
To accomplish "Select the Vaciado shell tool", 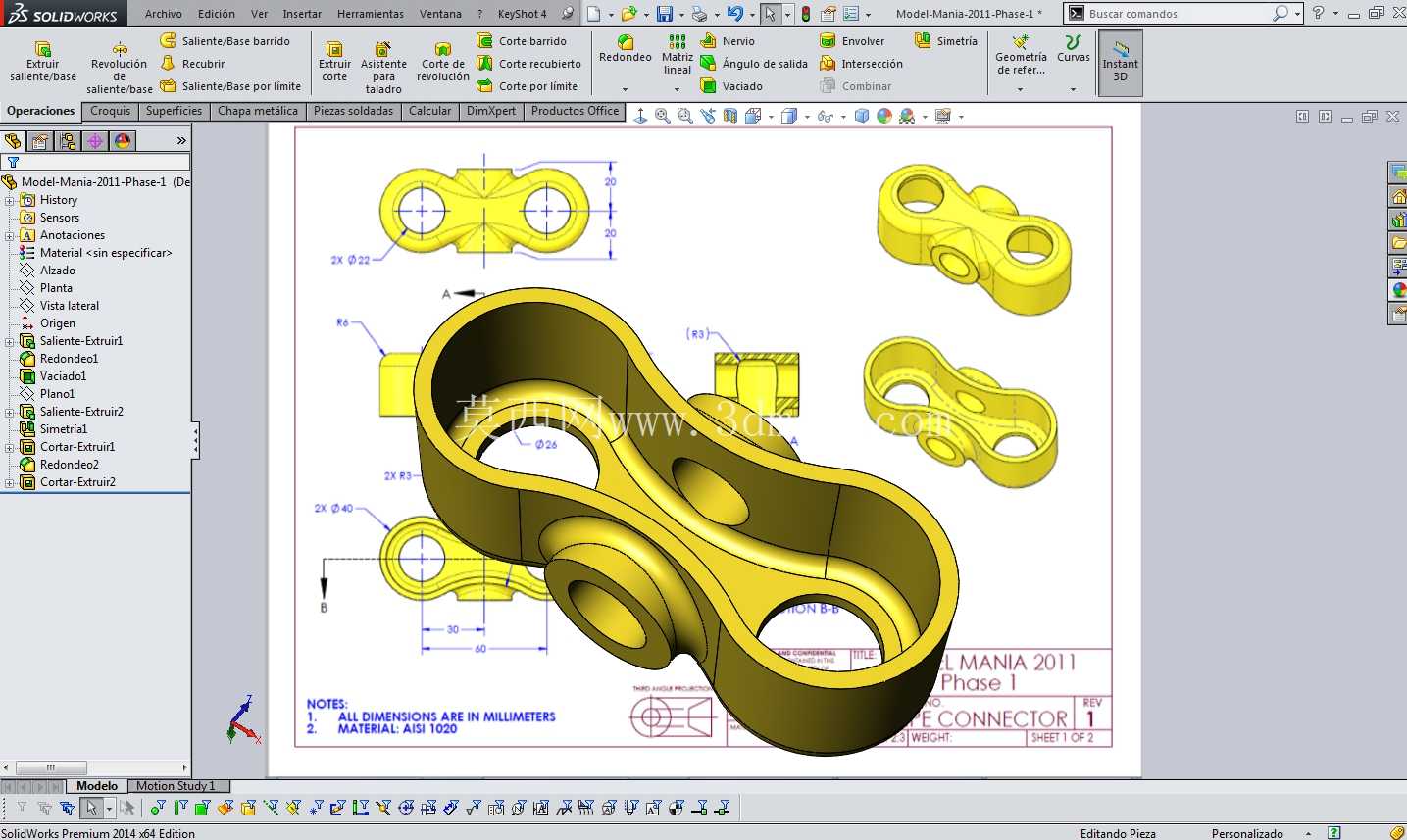I will point(732,86).
